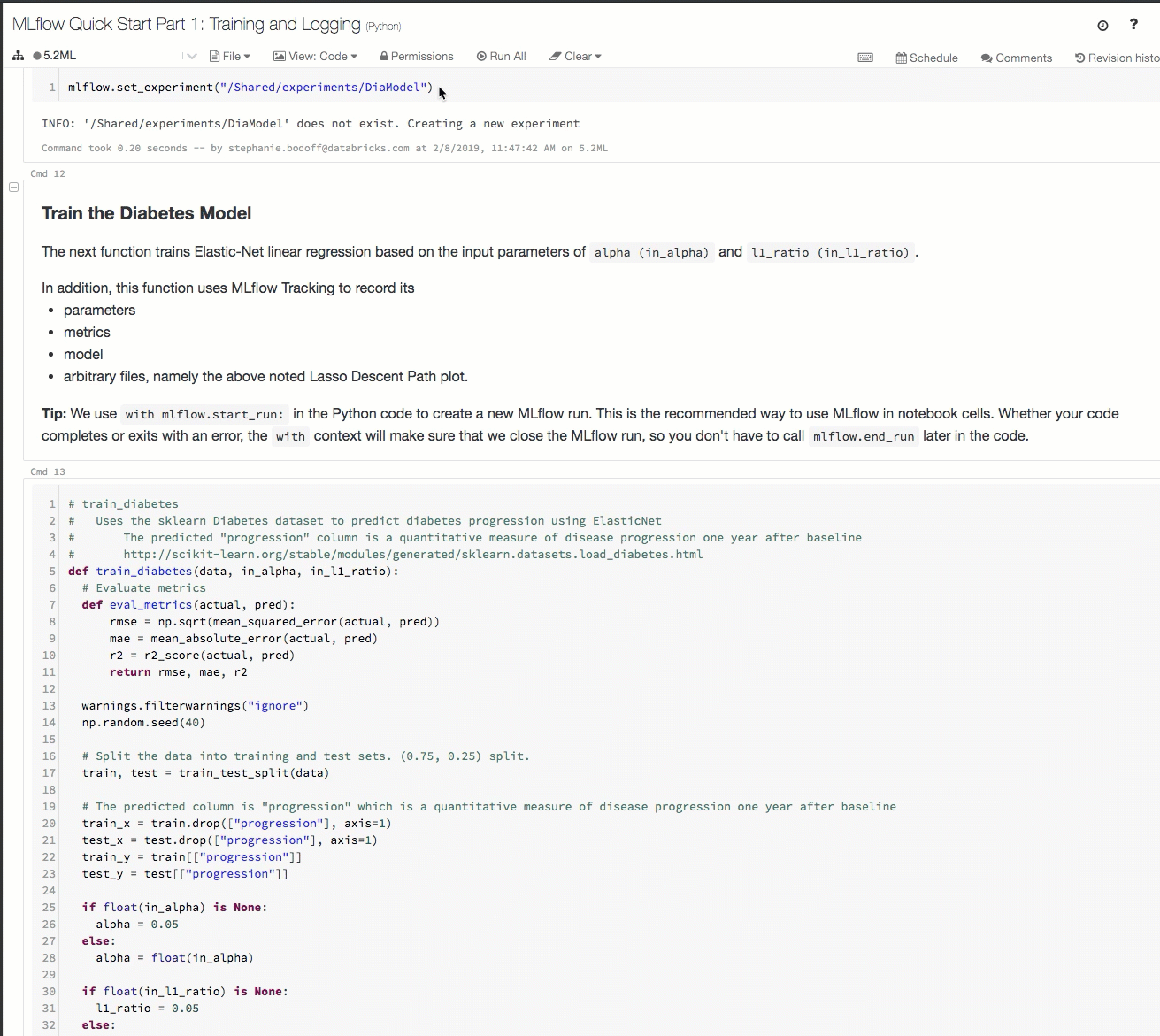Click the Clear eraser icon
The height and width of the screenshot is (1036, 1160).
click(x=556, y=57)
